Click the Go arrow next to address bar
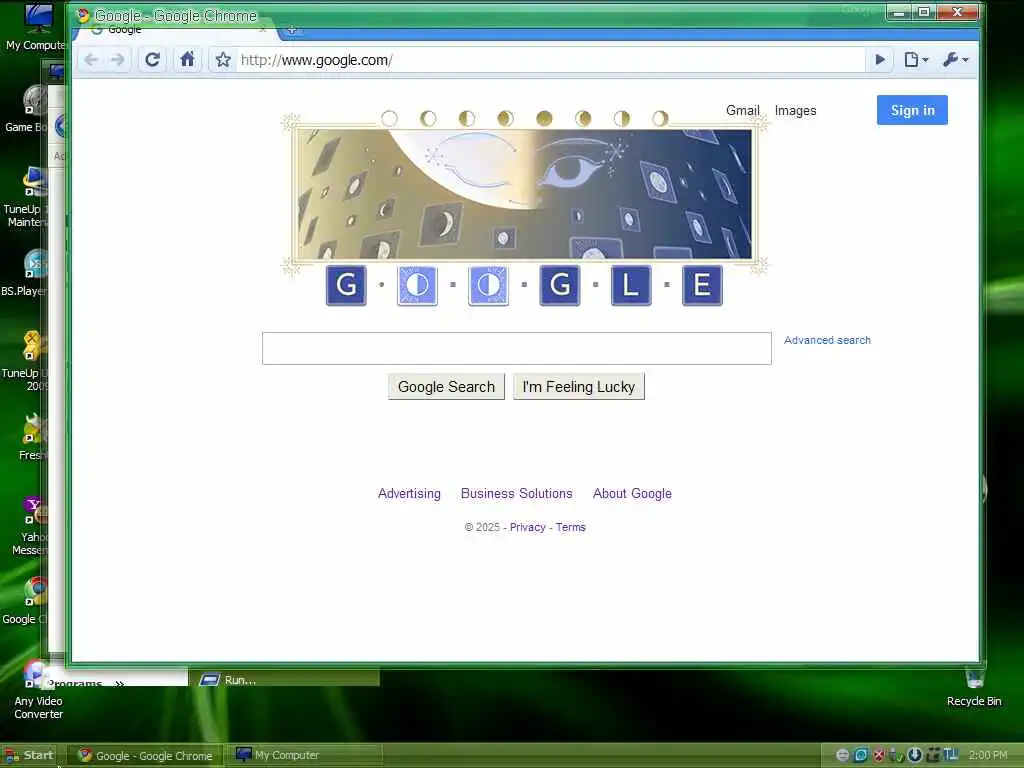 [880, 60]
